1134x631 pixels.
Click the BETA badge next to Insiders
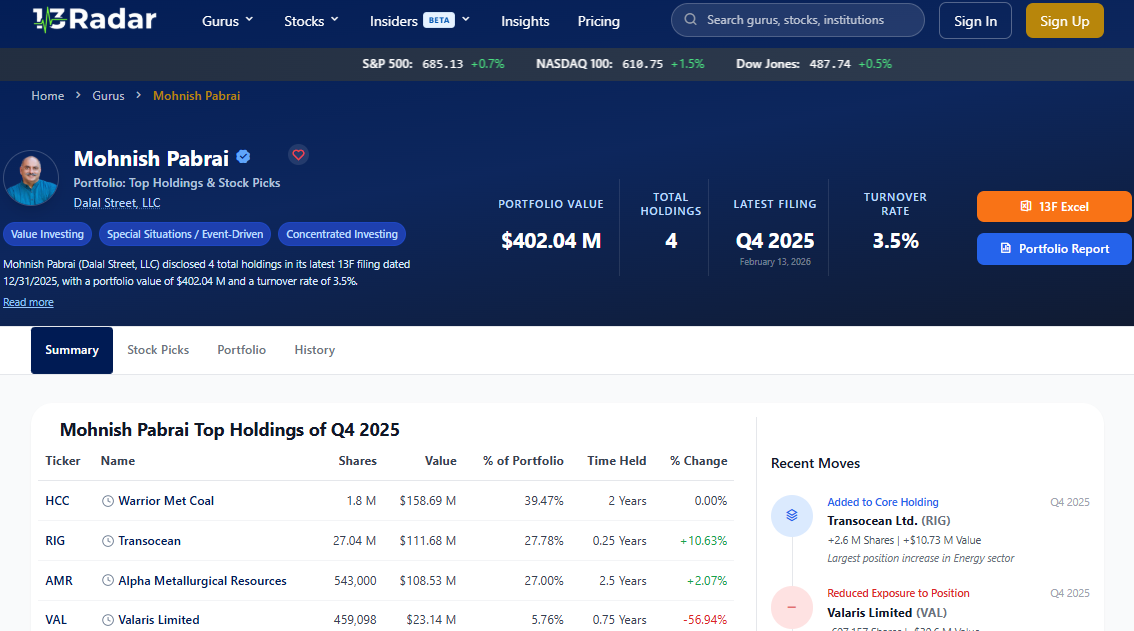tap(439, 20)
